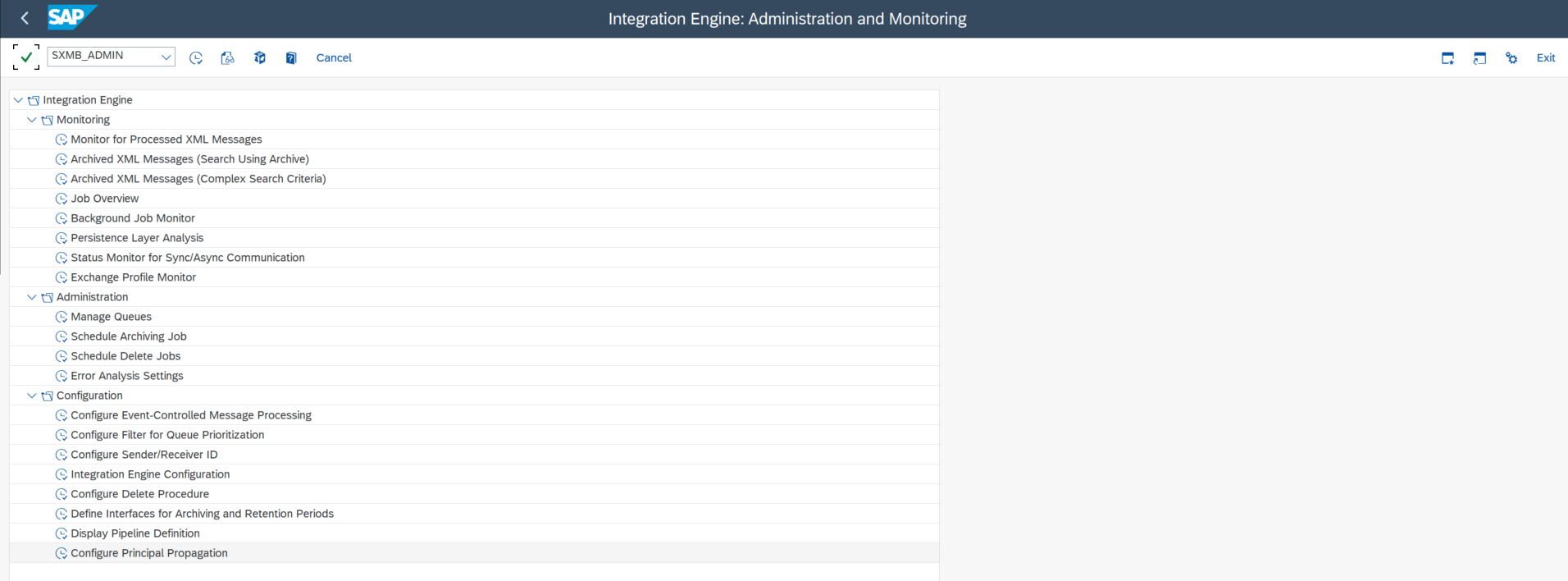
Task: Open the SXMB_ADMIN transaction code dropdown
Action: [166, 57]
